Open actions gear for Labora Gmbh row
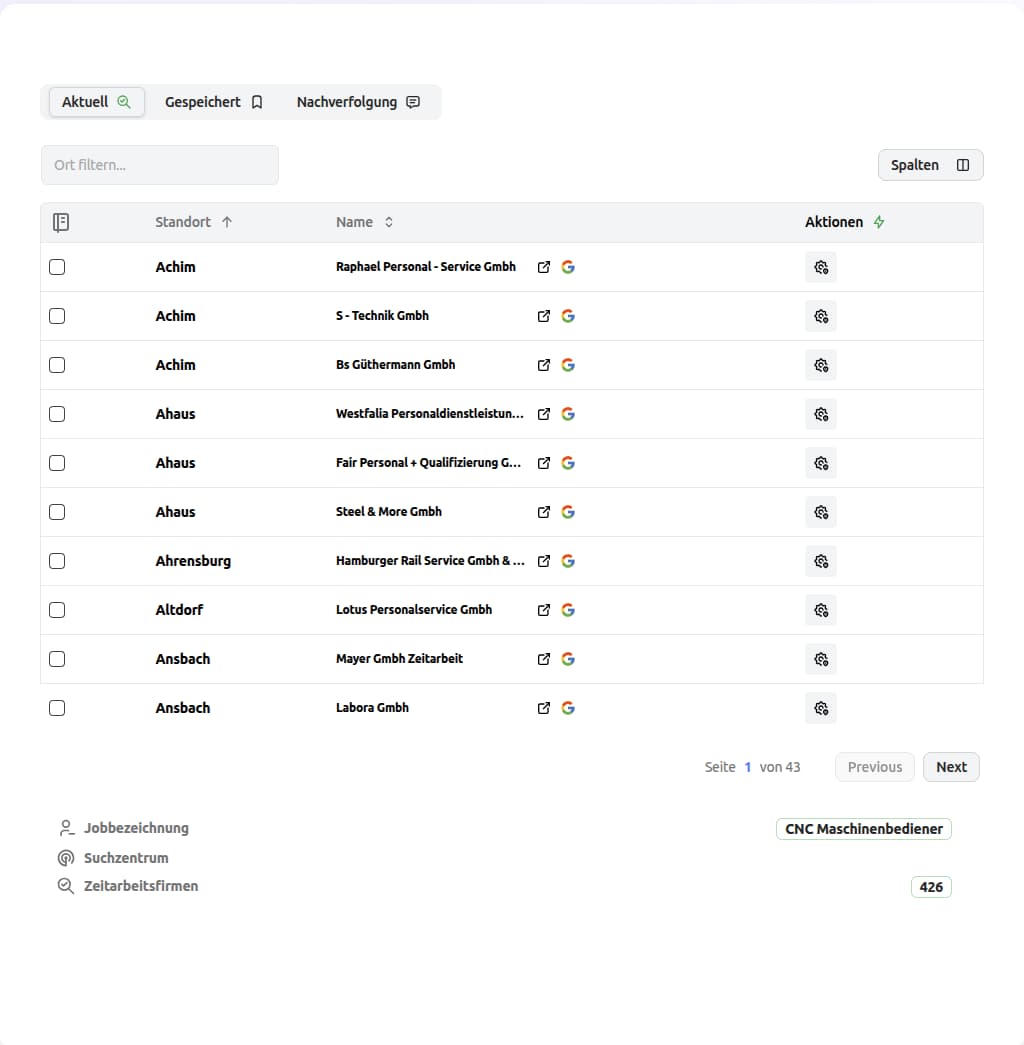Image resolution: width=1024 pixels, height=1045 pixels. pyautogui.click(x=820, y=708)
